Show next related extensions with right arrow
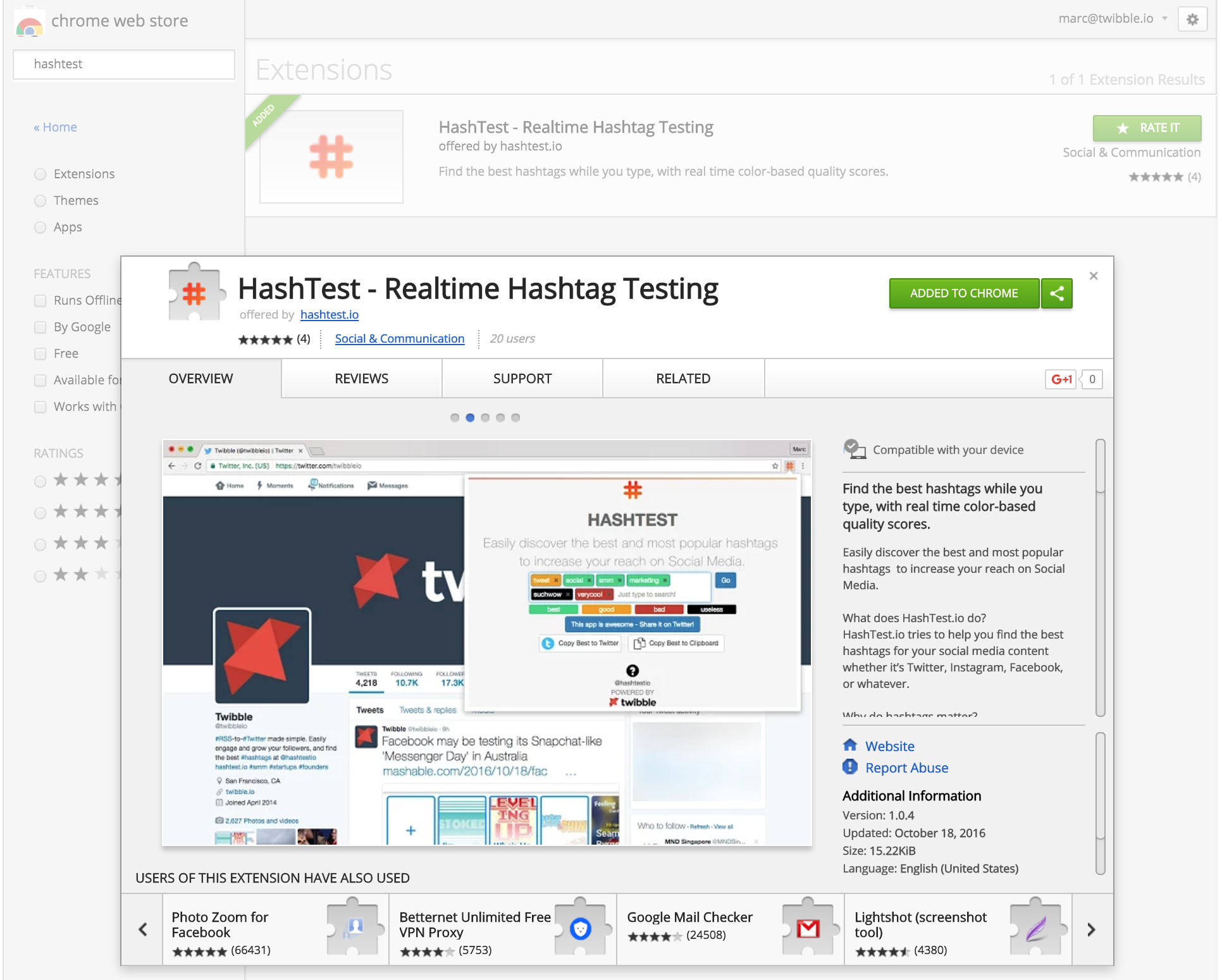Screen dimensions: 1222x980 [1091, 929]
